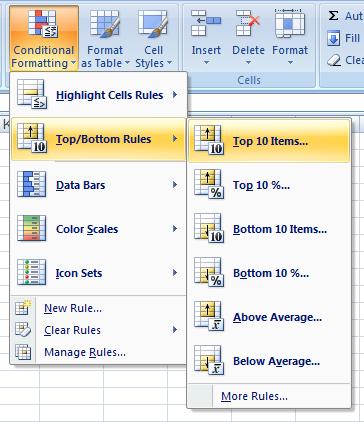Open the Cell Styles dropdown
This screenshot has height=422, width=364.
(153, 37)
